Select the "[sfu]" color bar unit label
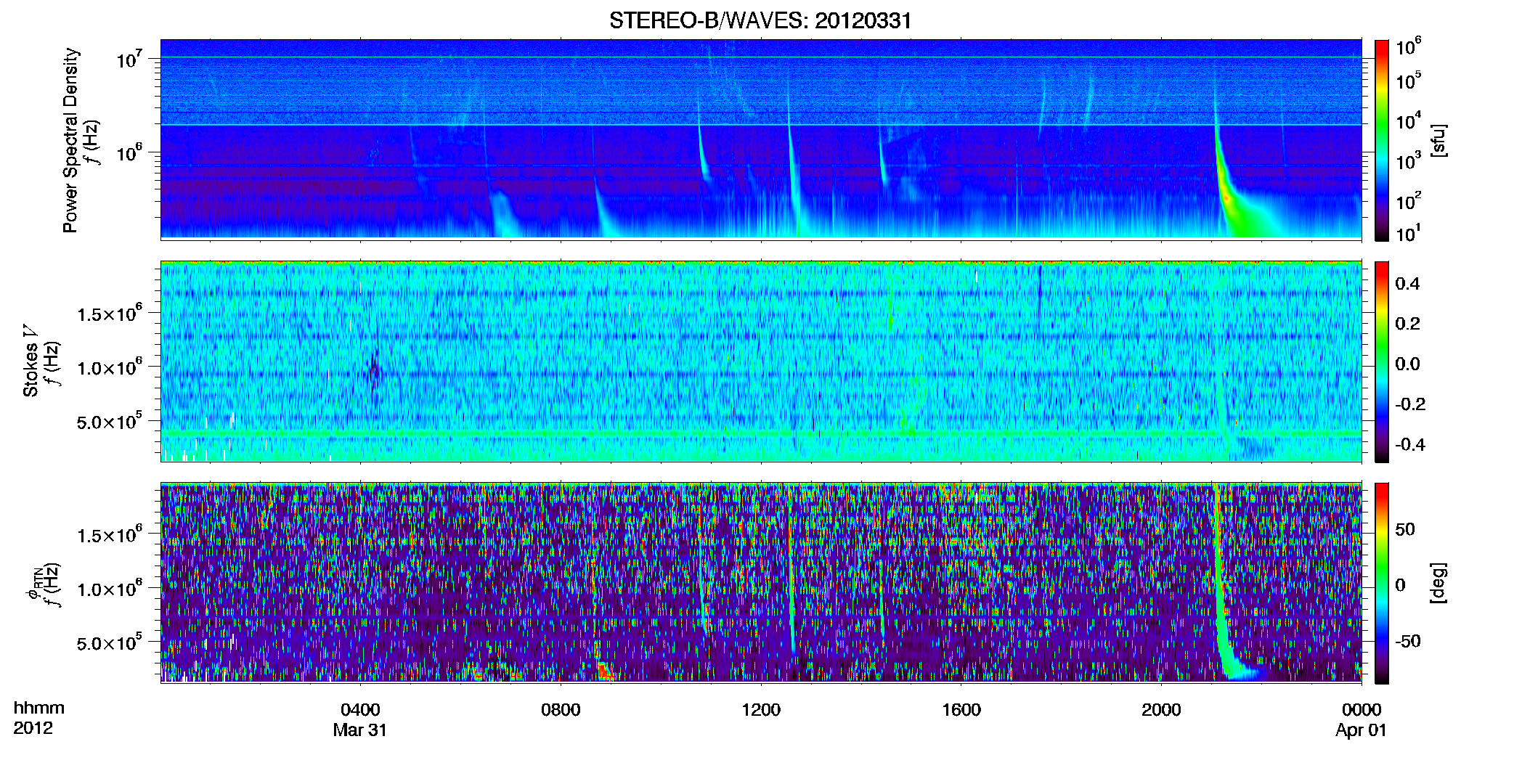 [x=1438, y=141]
